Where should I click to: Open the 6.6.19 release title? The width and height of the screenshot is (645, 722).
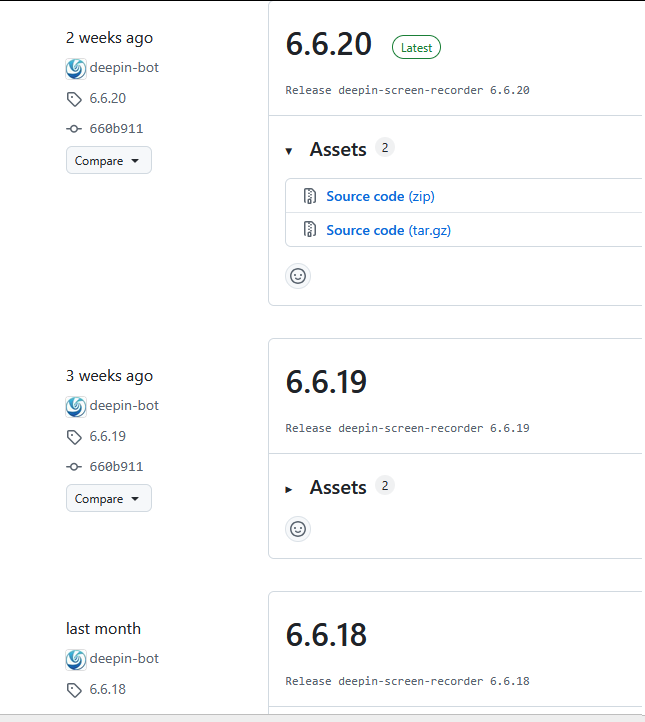point(326,382)
